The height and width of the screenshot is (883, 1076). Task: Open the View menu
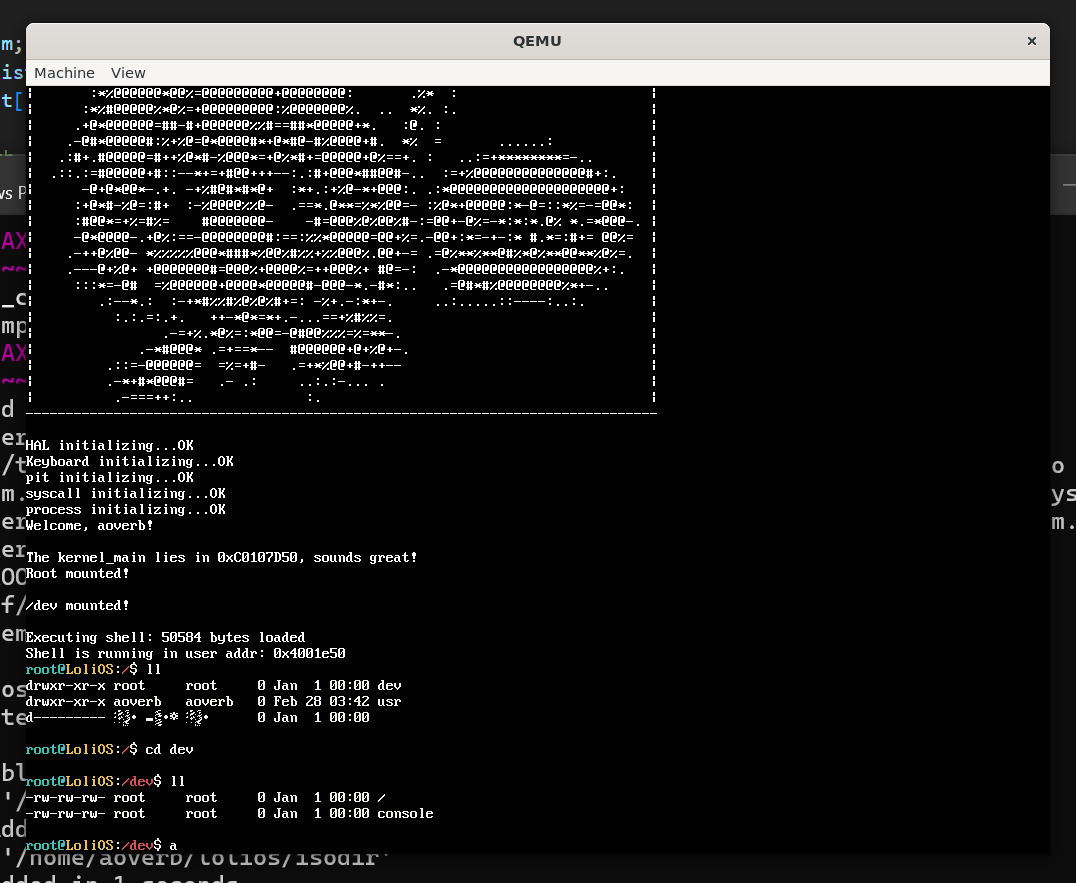click(x=128, y=73)
